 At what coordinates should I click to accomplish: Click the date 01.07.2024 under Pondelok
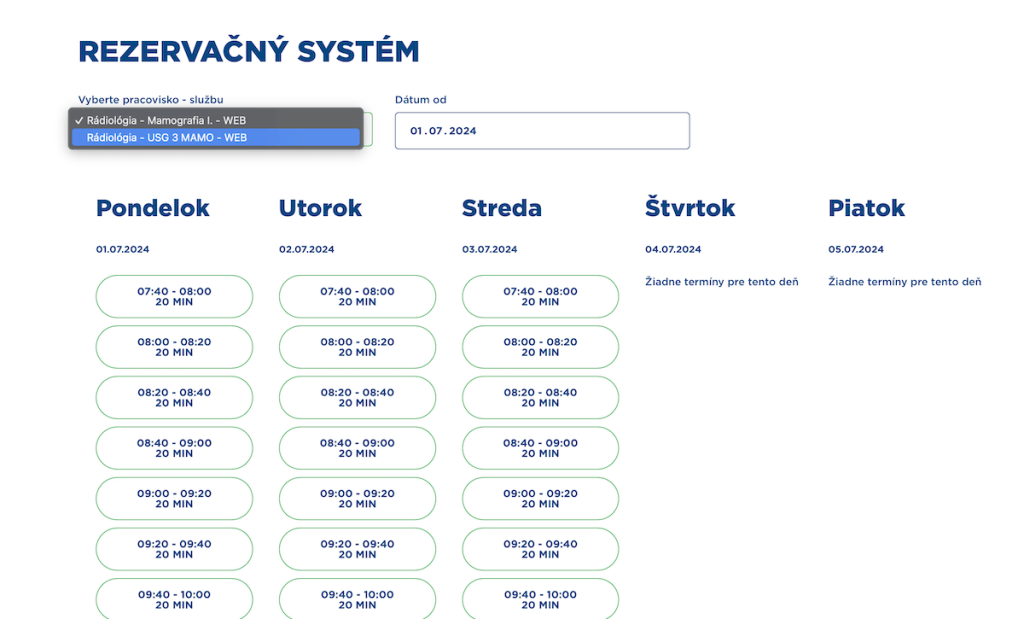pos(123,249)
